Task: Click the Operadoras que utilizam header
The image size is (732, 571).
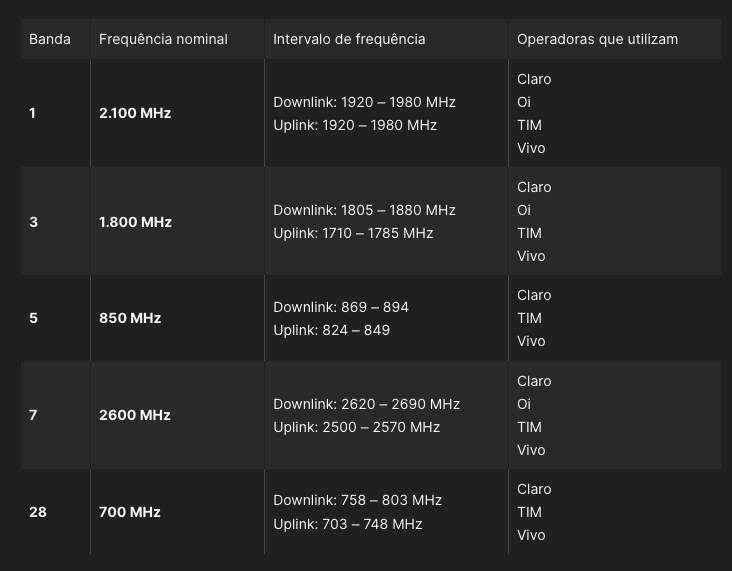Action: click(x=598, y=39)
